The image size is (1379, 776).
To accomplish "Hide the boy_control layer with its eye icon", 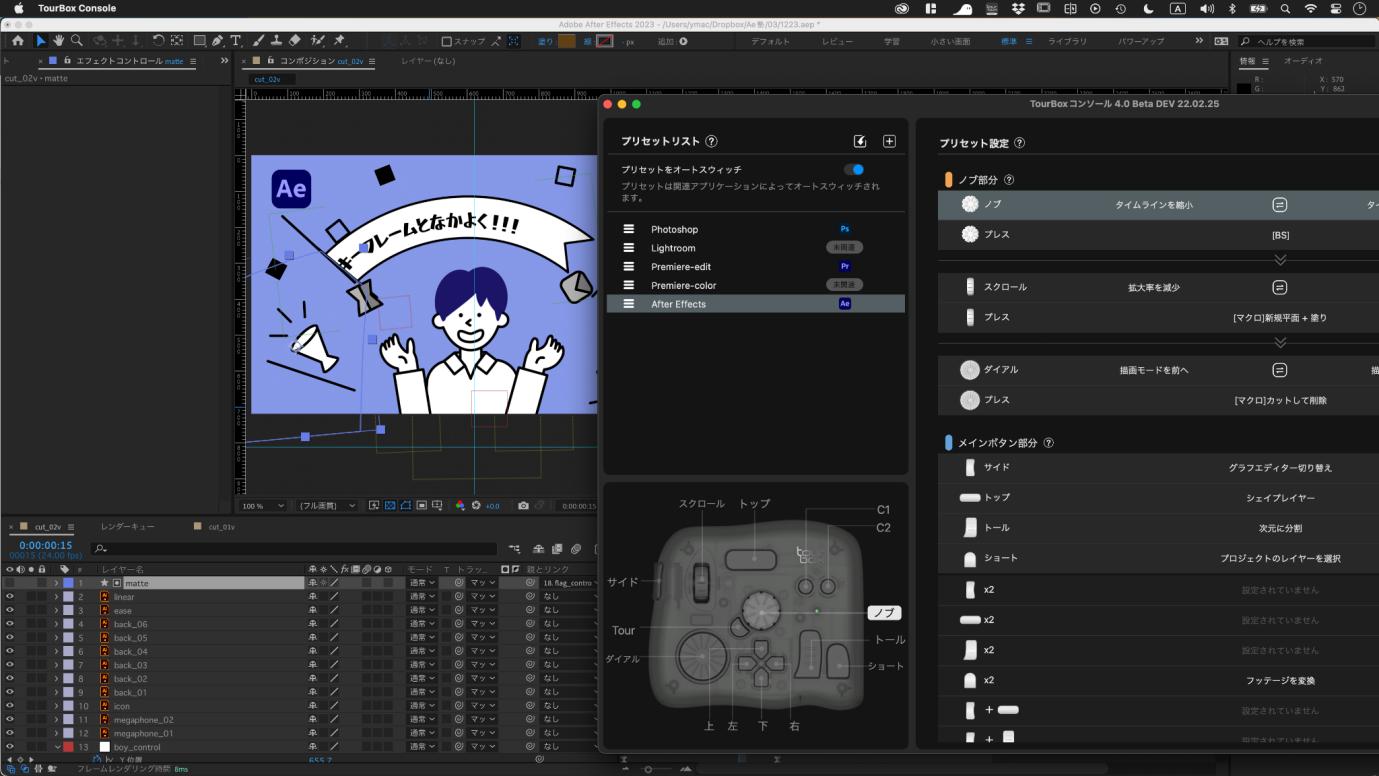I will click(10, 747).
